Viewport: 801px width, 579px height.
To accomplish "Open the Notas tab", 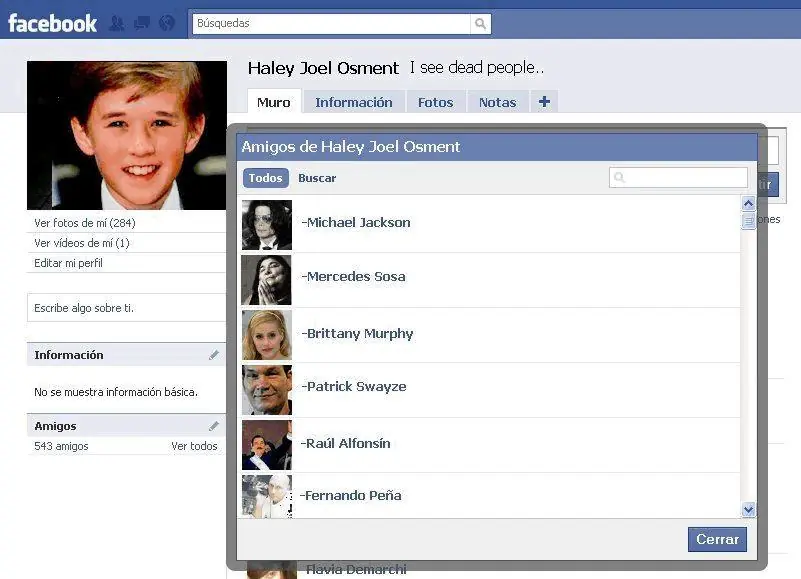I will pos(498,102).
